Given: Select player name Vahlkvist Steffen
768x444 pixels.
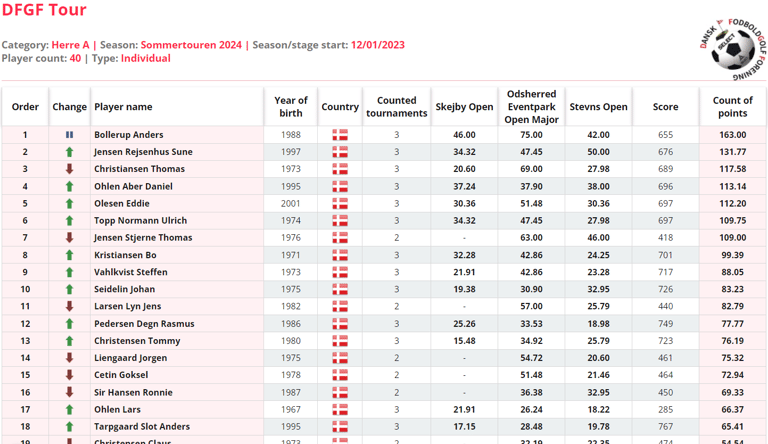Looking at the screenshot, I should click(x=131, y=272).
